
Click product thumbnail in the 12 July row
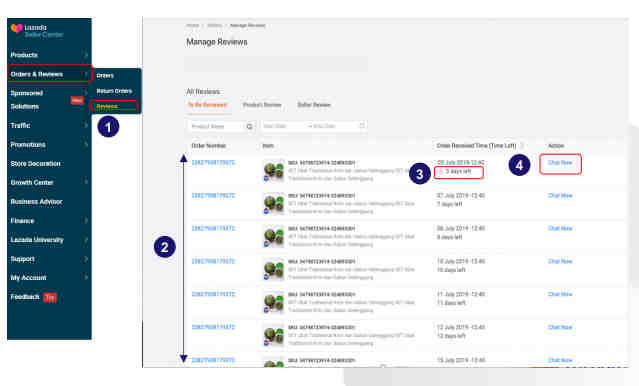pos(273,335)
